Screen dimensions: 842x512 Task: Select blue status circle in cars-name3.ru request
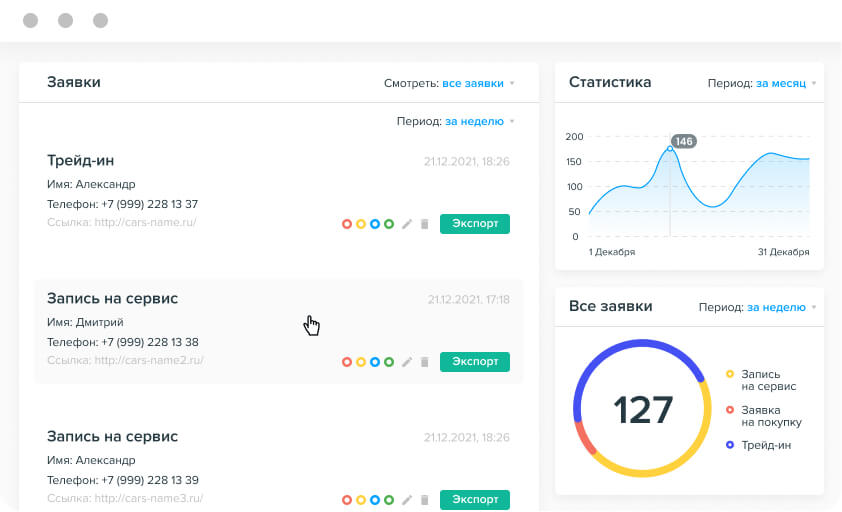(375, 500)
